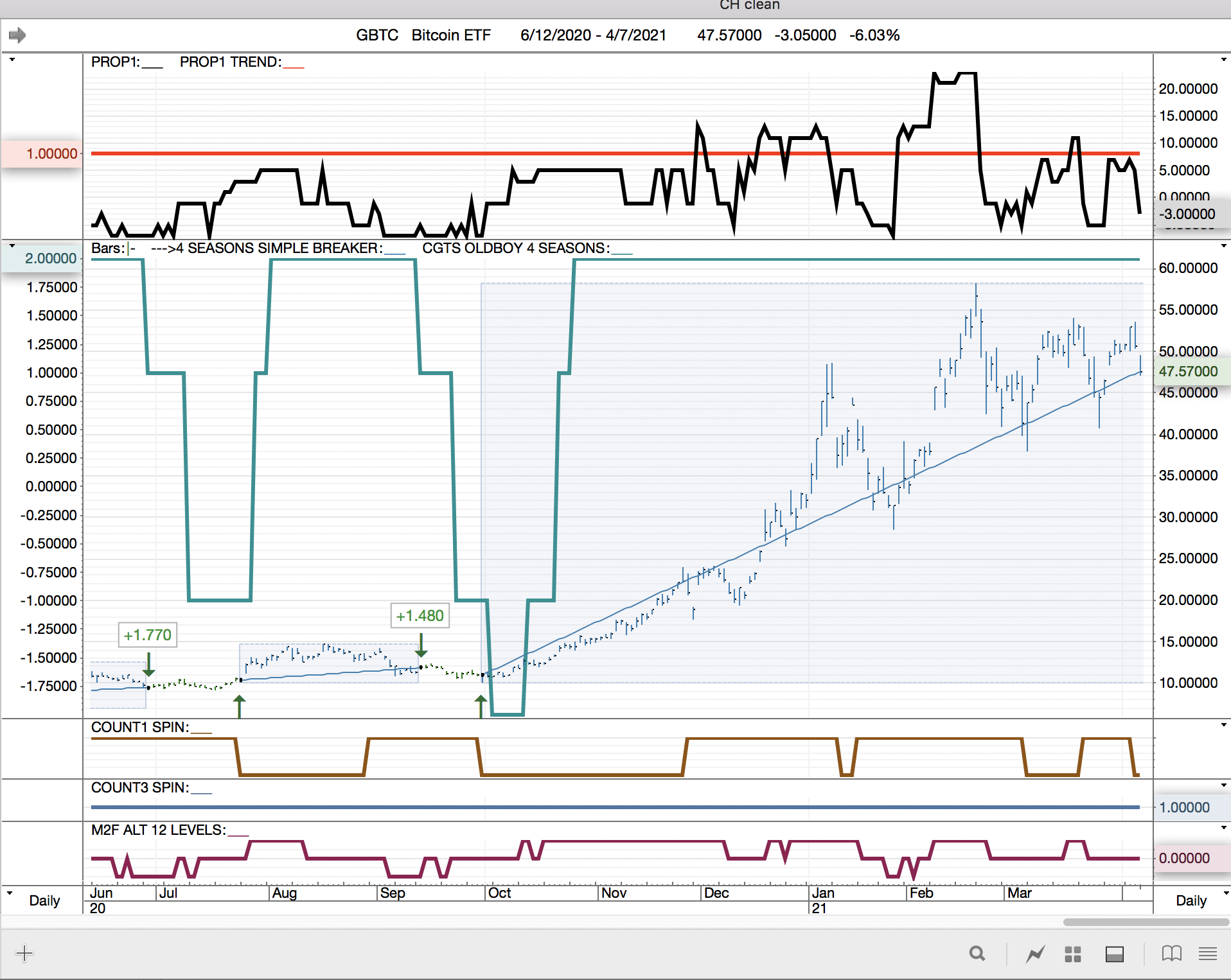This screenshot has width=1231, height=980.
Task: Click the green 47.57000 price tag on axis
Action: coord(1192,372)
